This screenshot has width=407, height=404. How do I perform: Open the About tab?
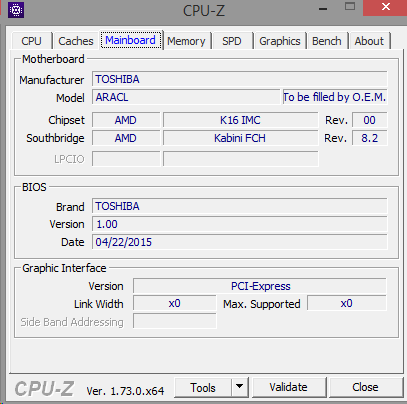point(369,41)
